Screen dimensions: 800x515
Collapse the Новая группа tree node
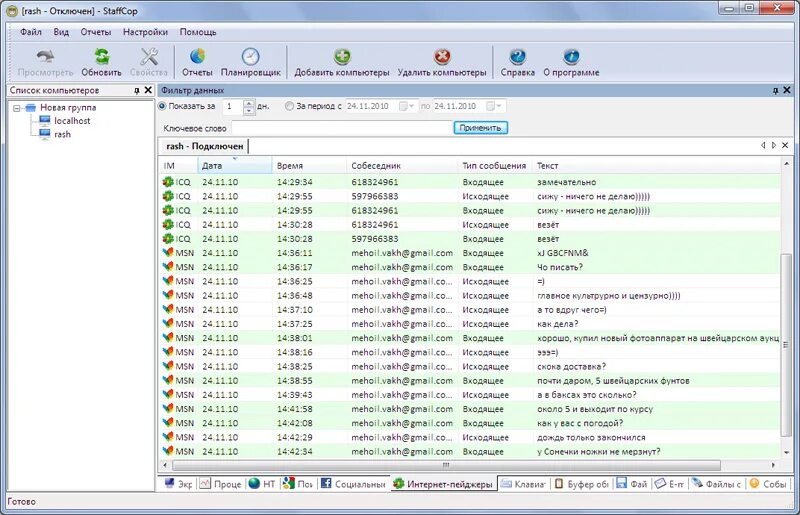click(x=17, y=108)
